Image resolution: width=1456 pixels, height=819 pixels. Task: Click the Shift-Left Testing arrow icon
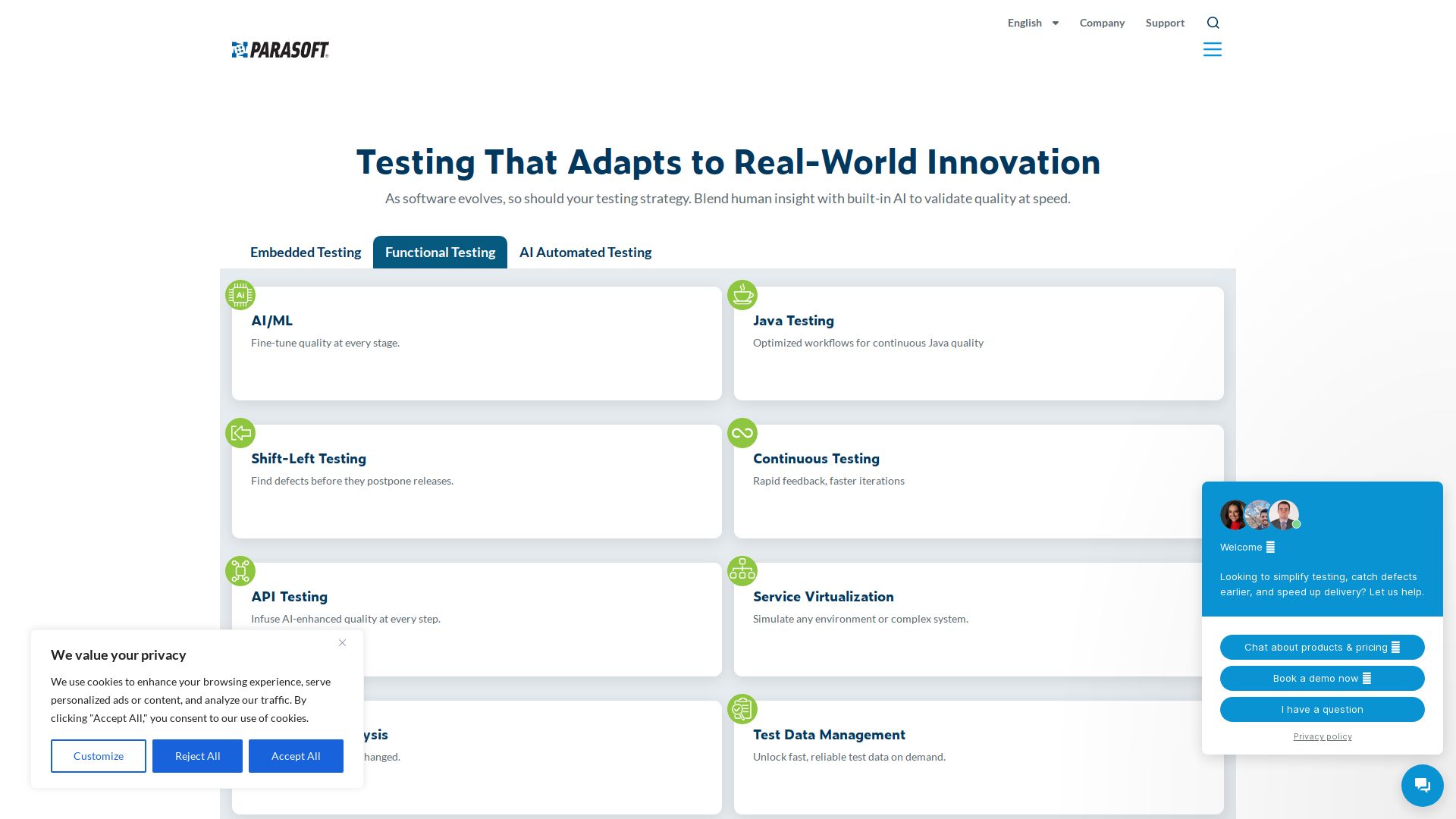click(240, 433)
